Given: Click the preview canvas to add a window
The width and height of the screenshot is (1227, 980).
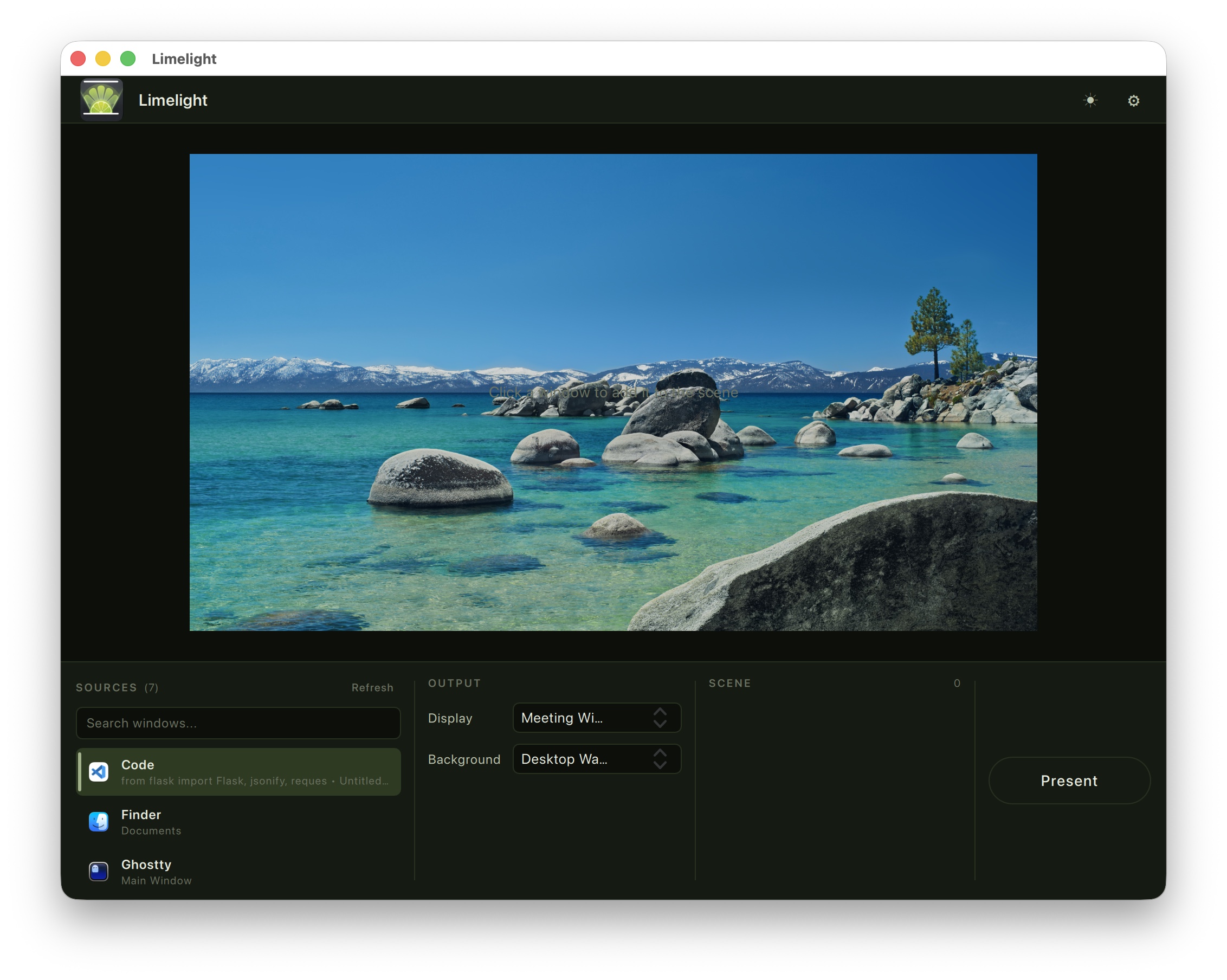Looking at the screenshot, I should point(613,391).
